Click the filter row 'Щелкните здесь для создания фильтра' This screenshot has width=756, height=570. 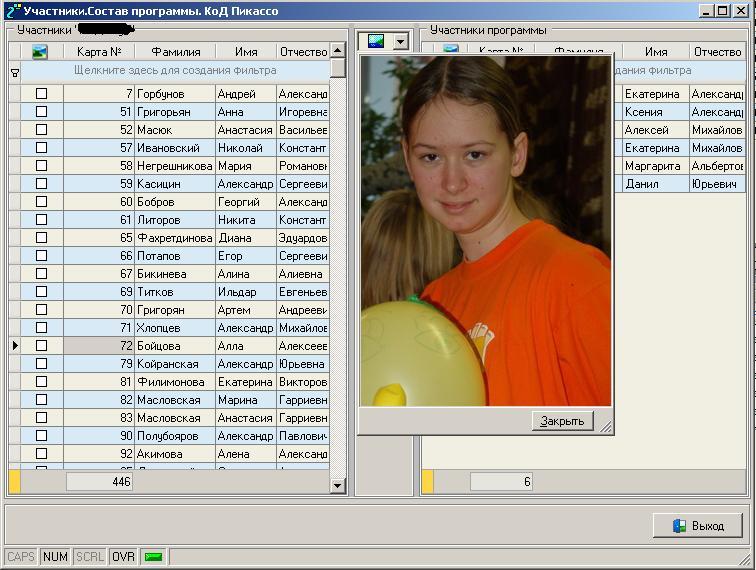175,70
